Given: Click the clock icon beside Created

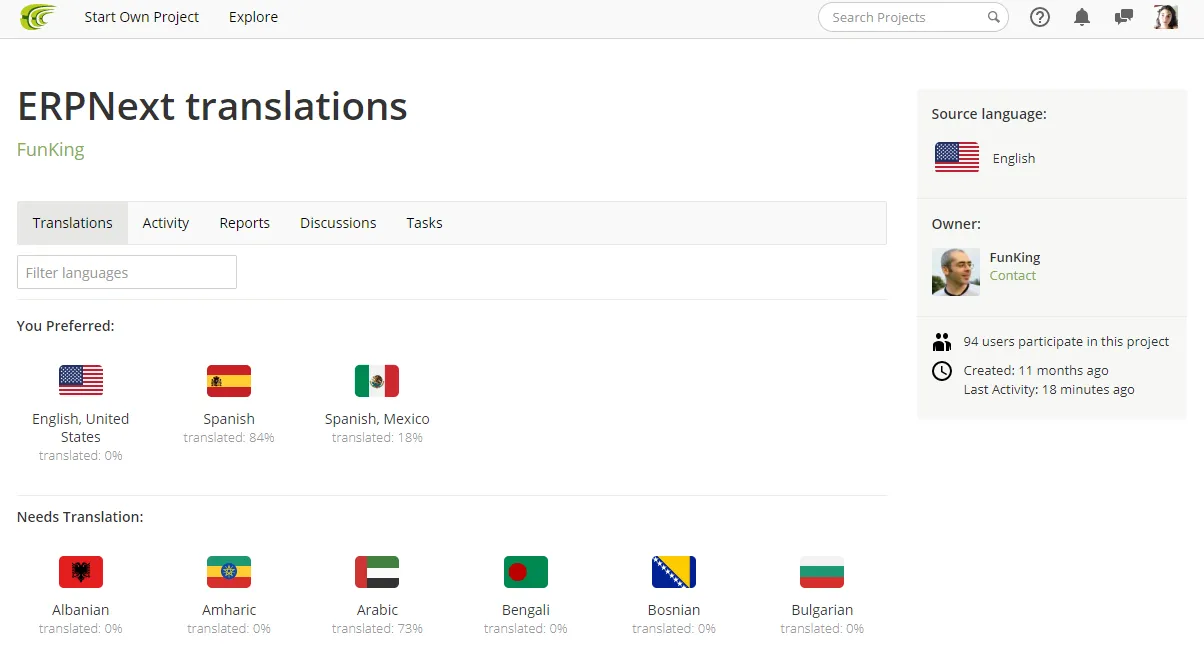Looking at the screenshot, I should (942, 371).
